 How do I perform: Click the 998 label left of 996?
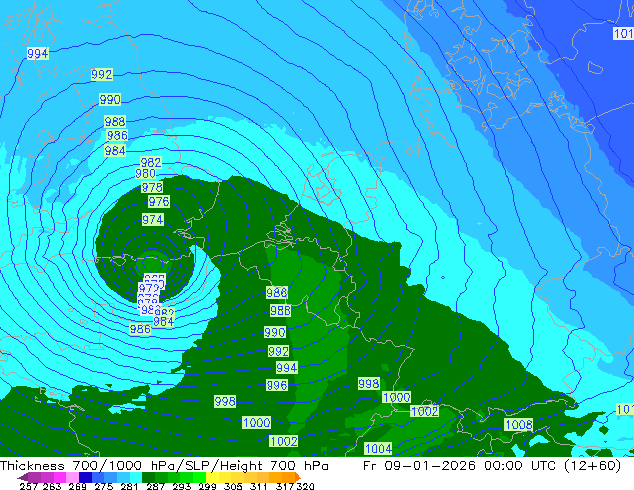pos(225,401)
